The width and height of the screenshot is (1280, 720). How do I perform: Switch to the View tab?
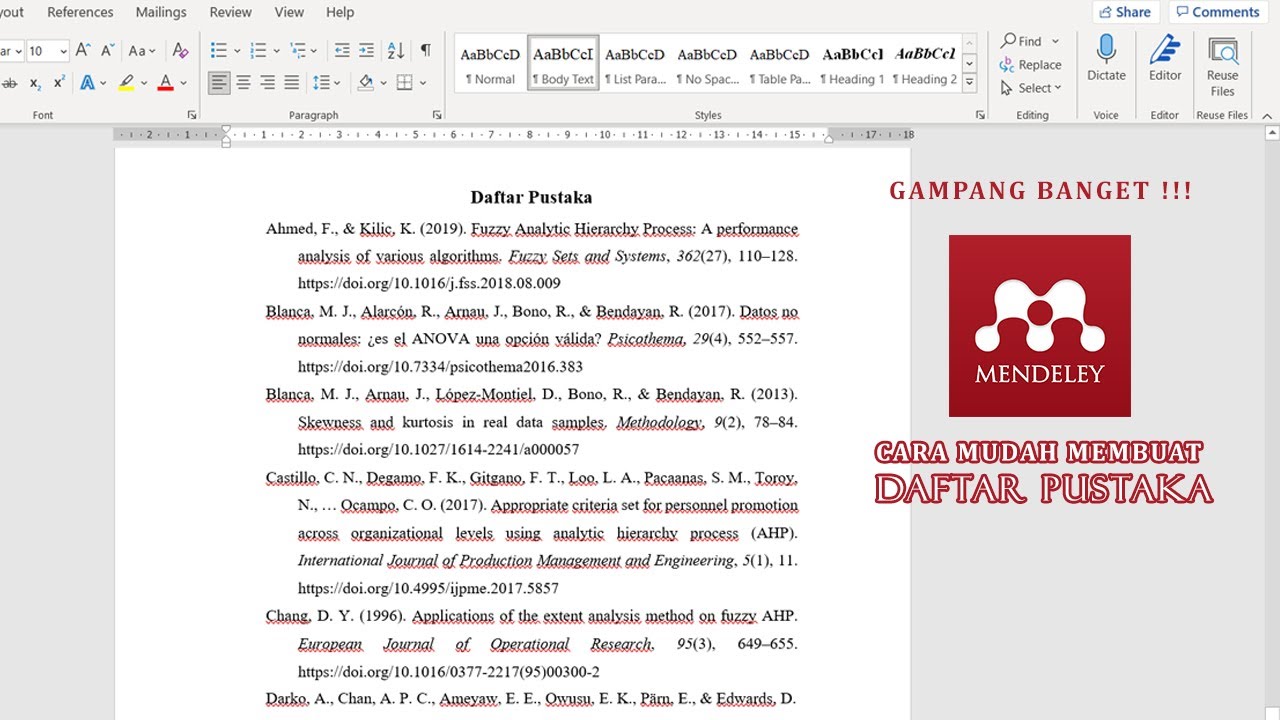[x=289, y=12]
